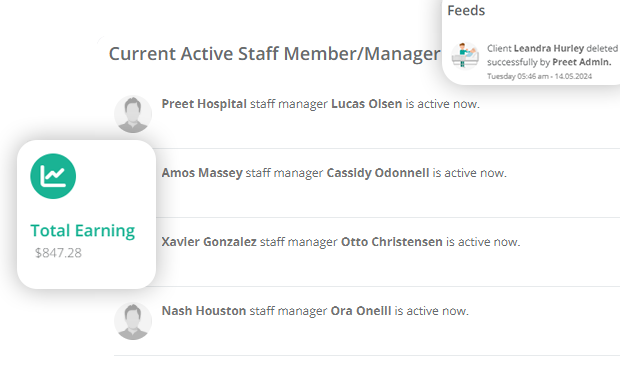Click Lucas Olsen's avatar placeholder

(x=133, y=114)
